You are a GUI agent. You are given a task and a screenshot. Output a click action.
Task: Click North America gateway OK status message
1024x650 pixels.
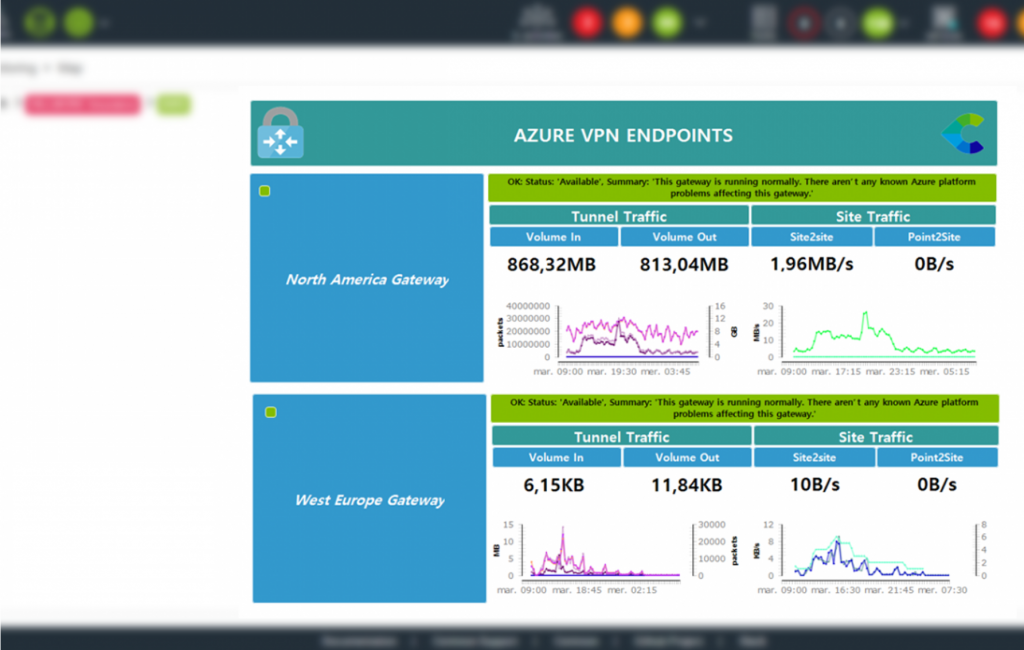(x=742, y=187)
